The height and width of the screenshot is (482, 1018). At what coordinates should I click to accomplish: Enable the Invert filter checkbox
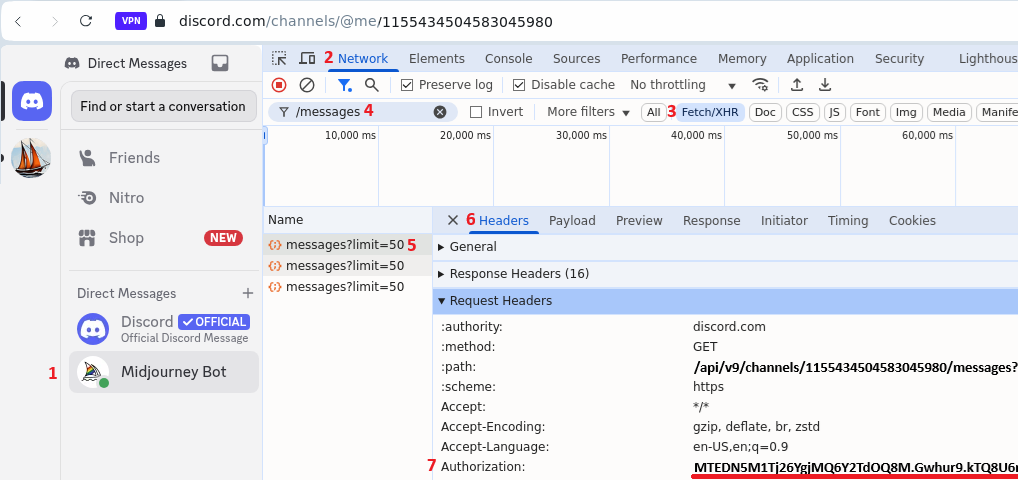coord(476,112)
